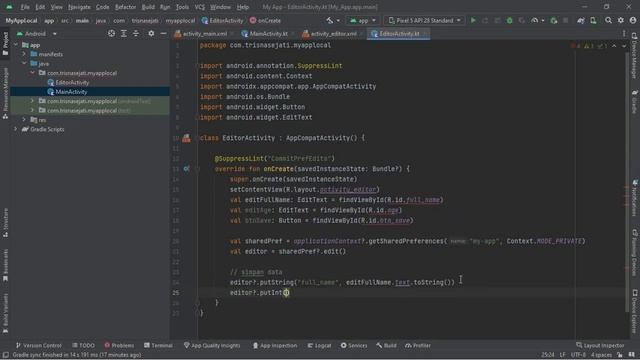The height and width of the screenshot is (360, 640).
Task: Toggle Build Variants side panel
Action: click(x=5, y=313)
